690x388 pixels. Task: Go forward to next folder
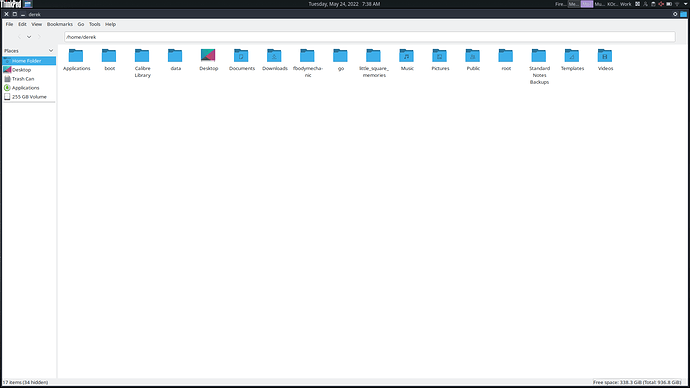click(39, 37)
